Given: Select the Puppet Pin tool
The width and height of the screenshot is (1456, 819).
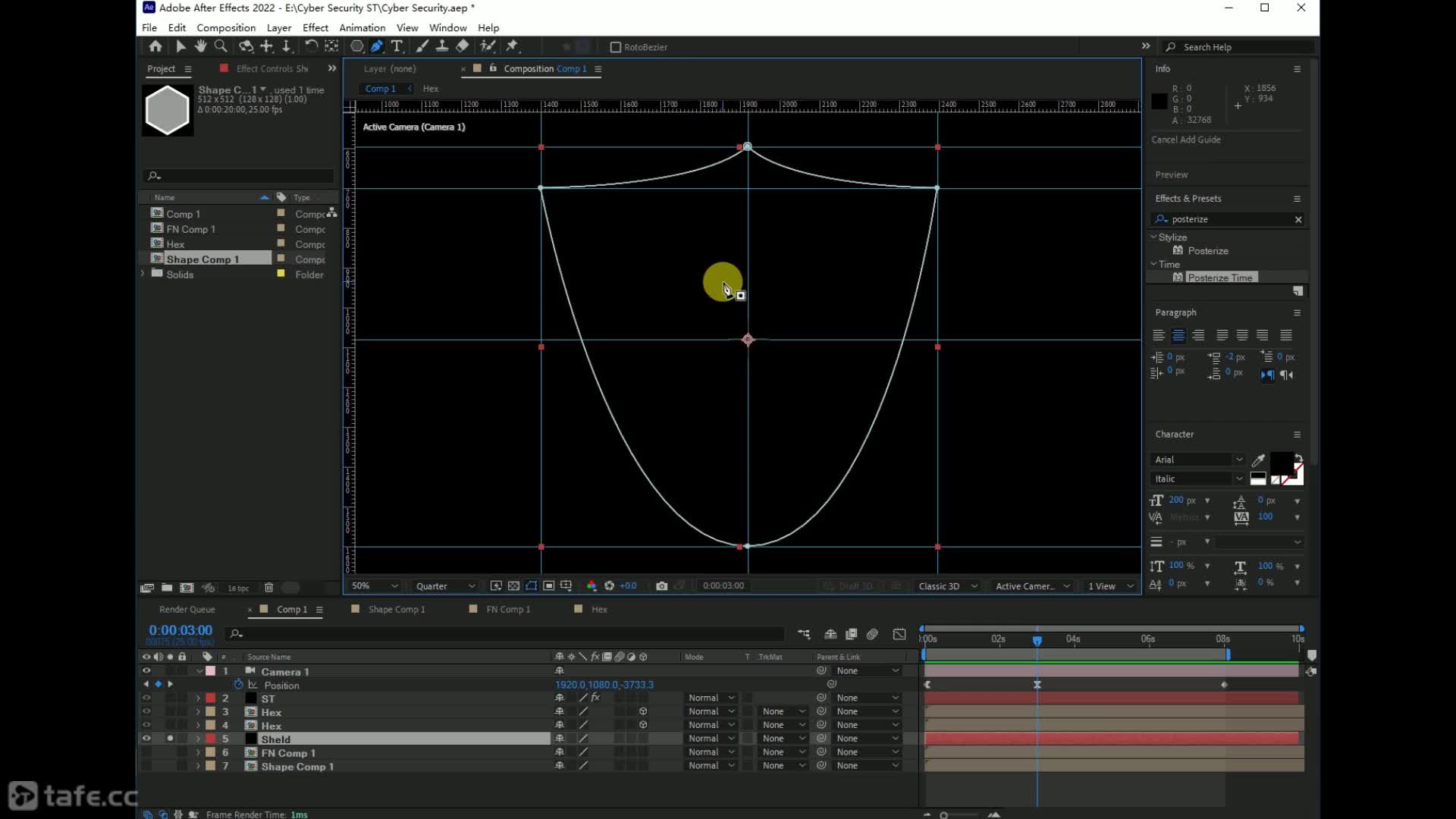Looking at the screenshot, I should (x=513, y=46).
